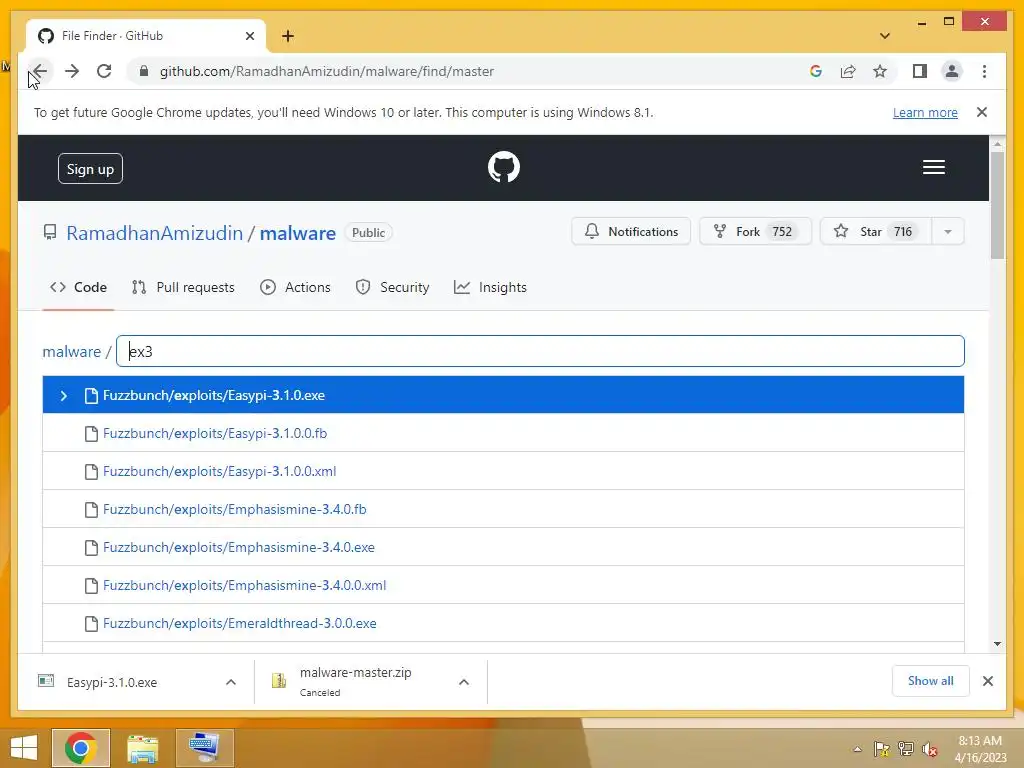
Task: Click the padlock site info icon
Action: coord(144,71)
